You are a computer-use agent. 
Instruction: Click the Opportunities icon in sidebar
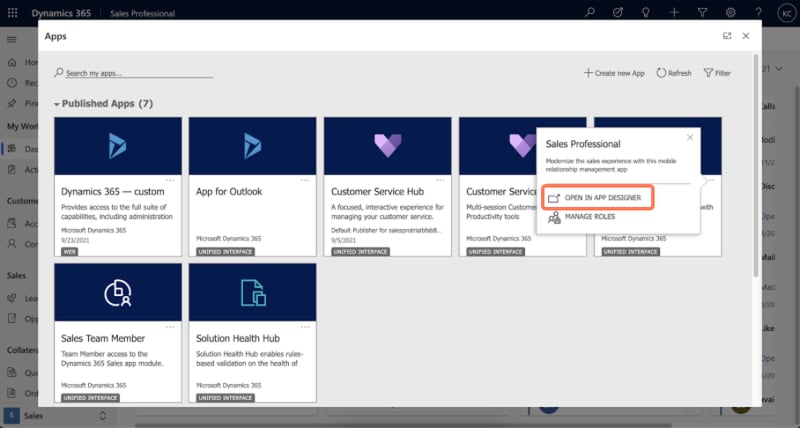tap(12, 319)
